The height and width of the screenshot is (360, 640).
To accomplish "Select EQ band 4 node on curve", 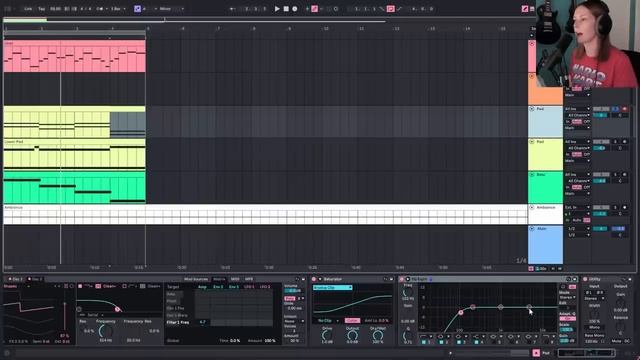I will 529,307.
